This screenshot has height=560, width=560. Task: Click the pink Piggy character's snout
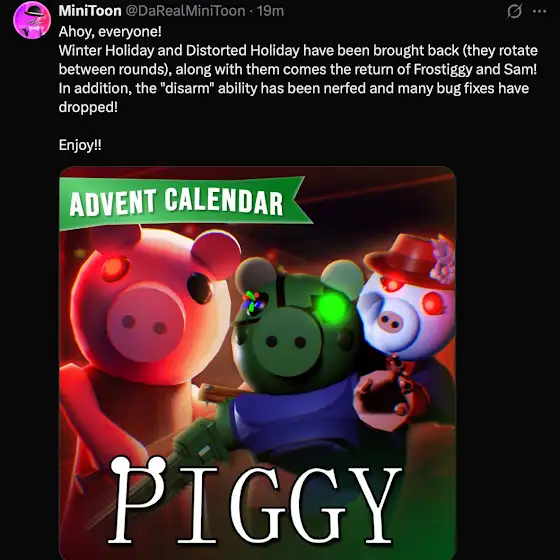[145, 322]
